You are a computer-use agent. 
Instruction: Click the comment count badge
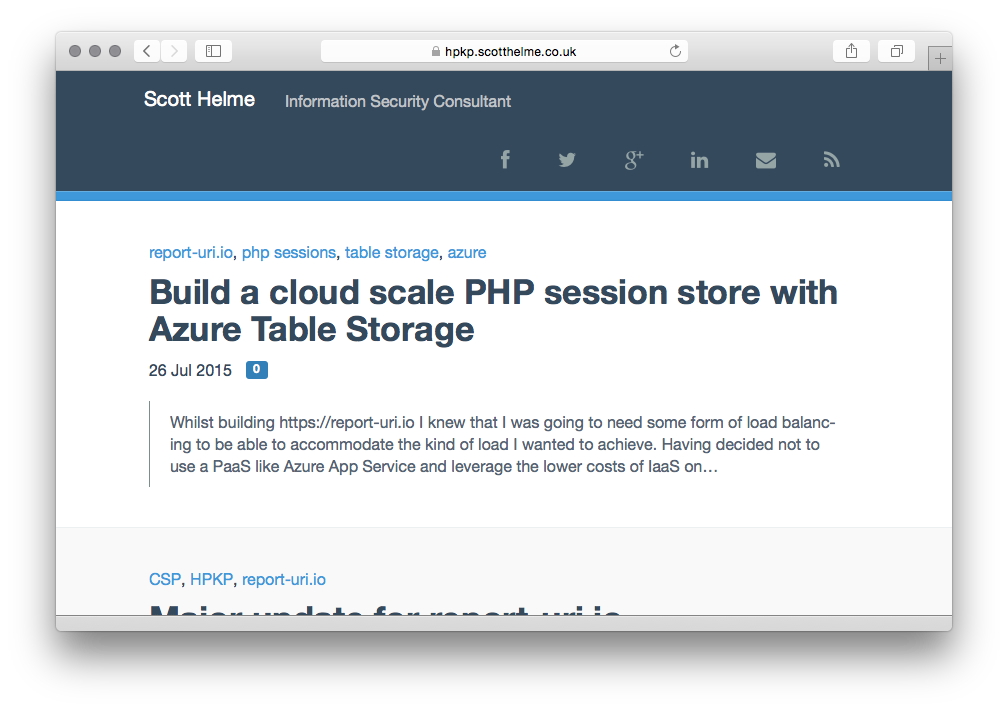257,370
